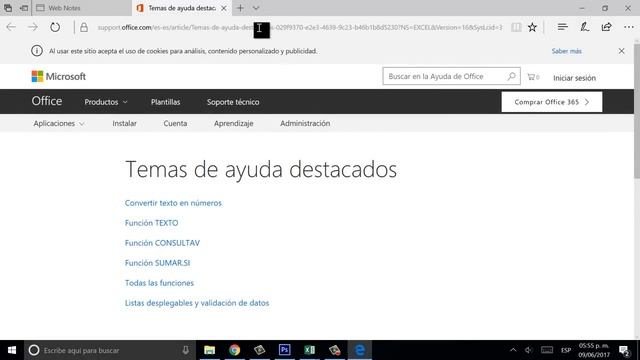Open the Administración section
Screen dimensions: 640x360
(305, 123)
